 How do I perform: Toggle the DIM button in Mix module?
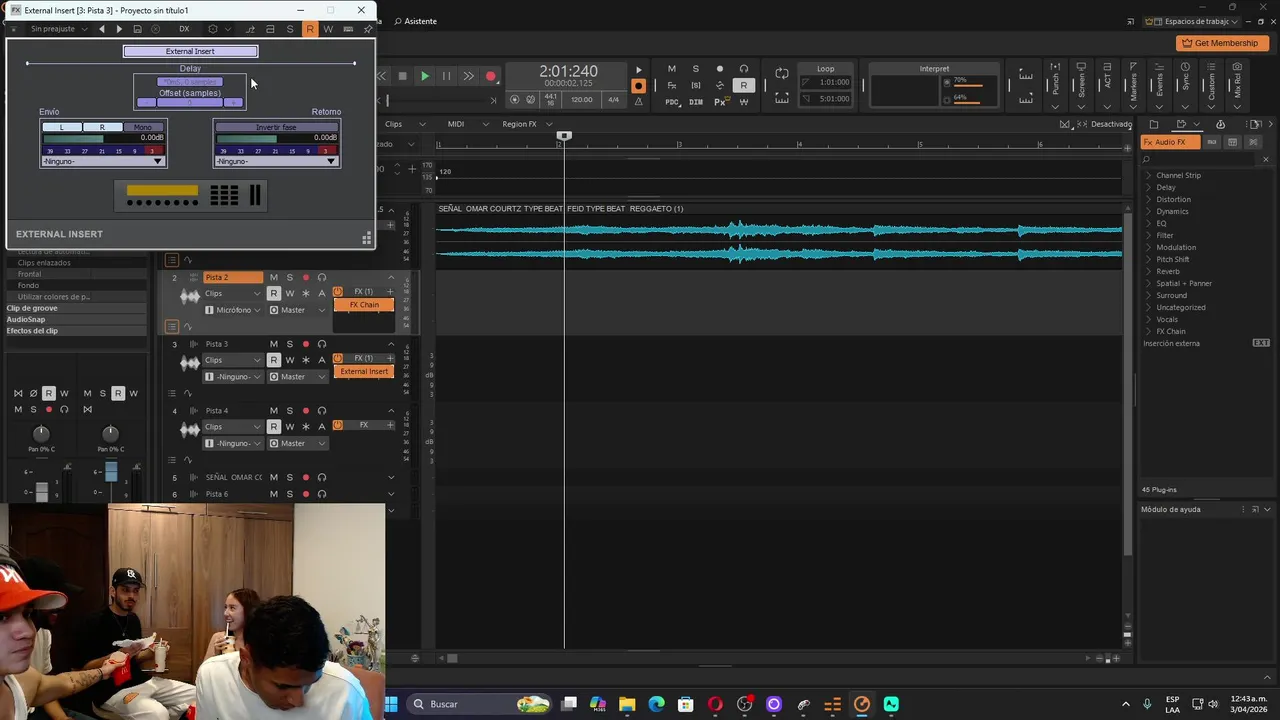[x=696, y=102]
